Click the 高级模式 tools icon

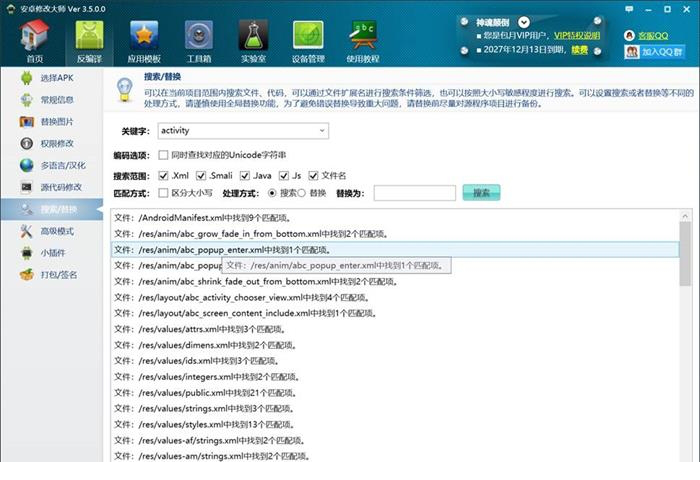click(26, 231)
